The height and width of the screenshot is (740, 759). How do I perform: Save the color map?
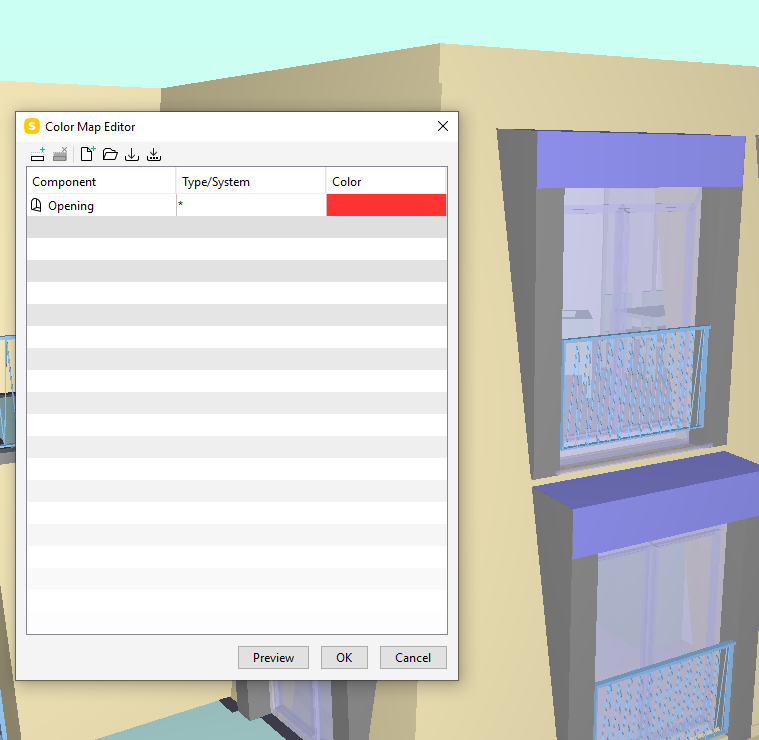coord(132,154)
